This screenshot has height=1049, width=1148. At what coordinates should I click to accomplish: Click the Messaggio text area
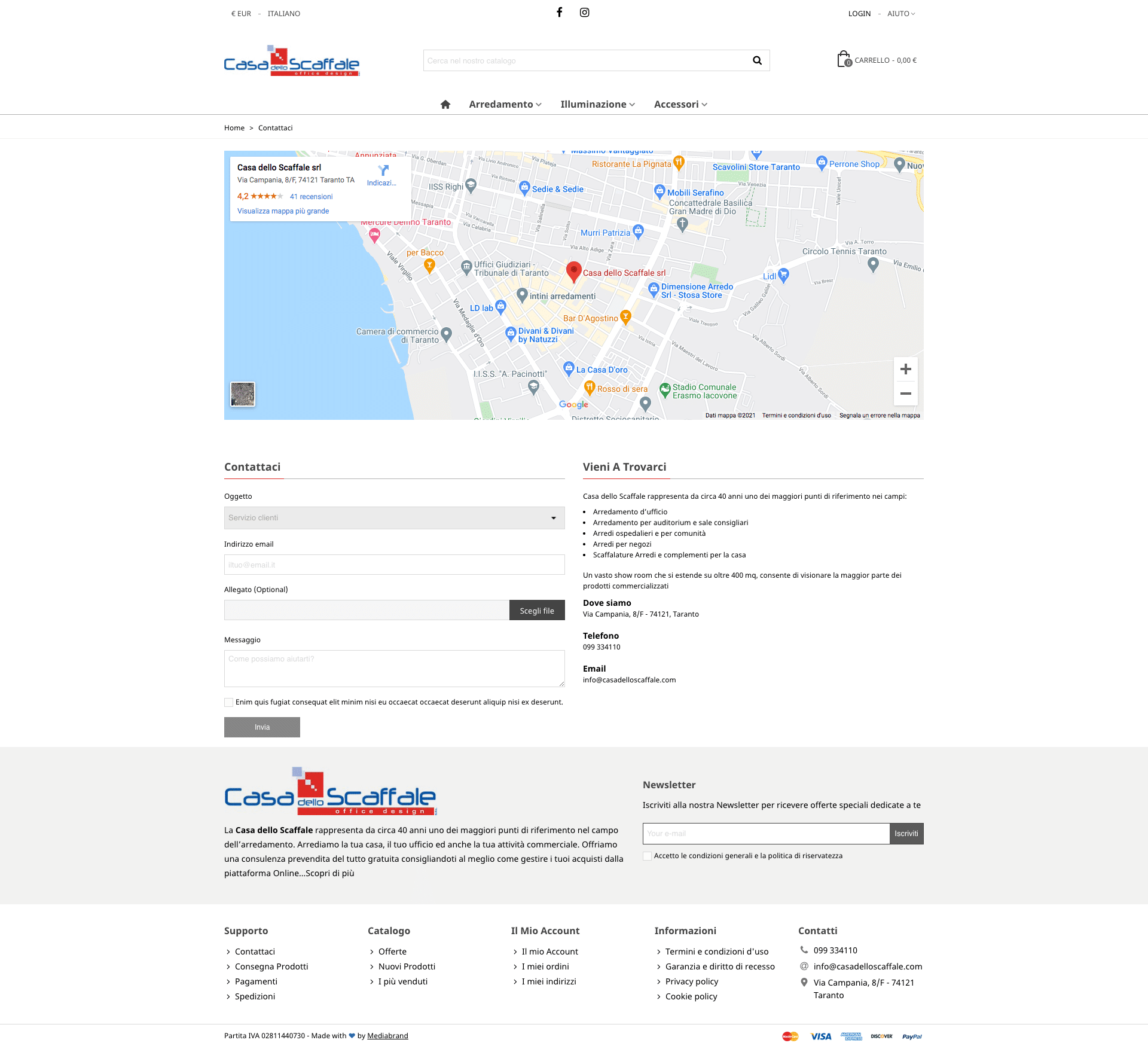tap(395, 669)
